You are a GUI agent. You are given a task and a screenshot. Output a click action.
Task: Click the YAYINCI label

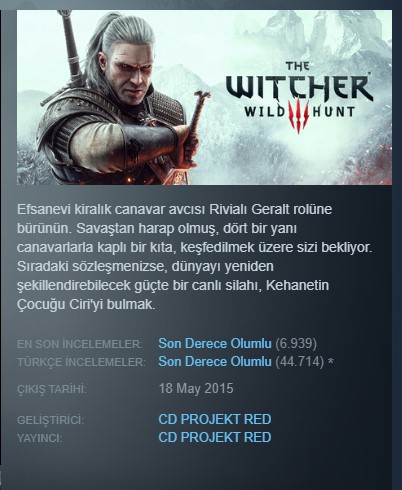40,438
